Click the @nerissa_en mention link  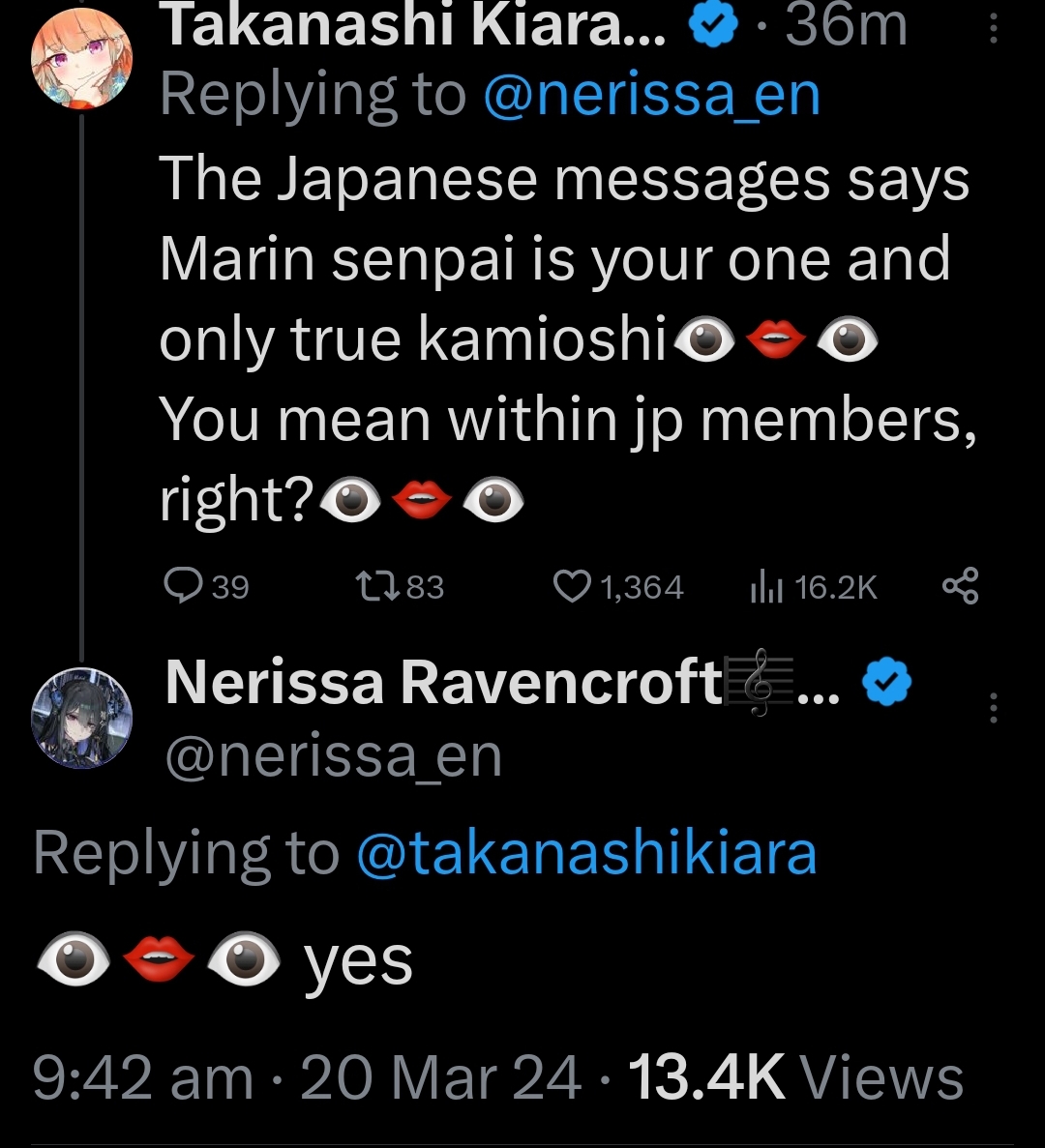(650, 95)
